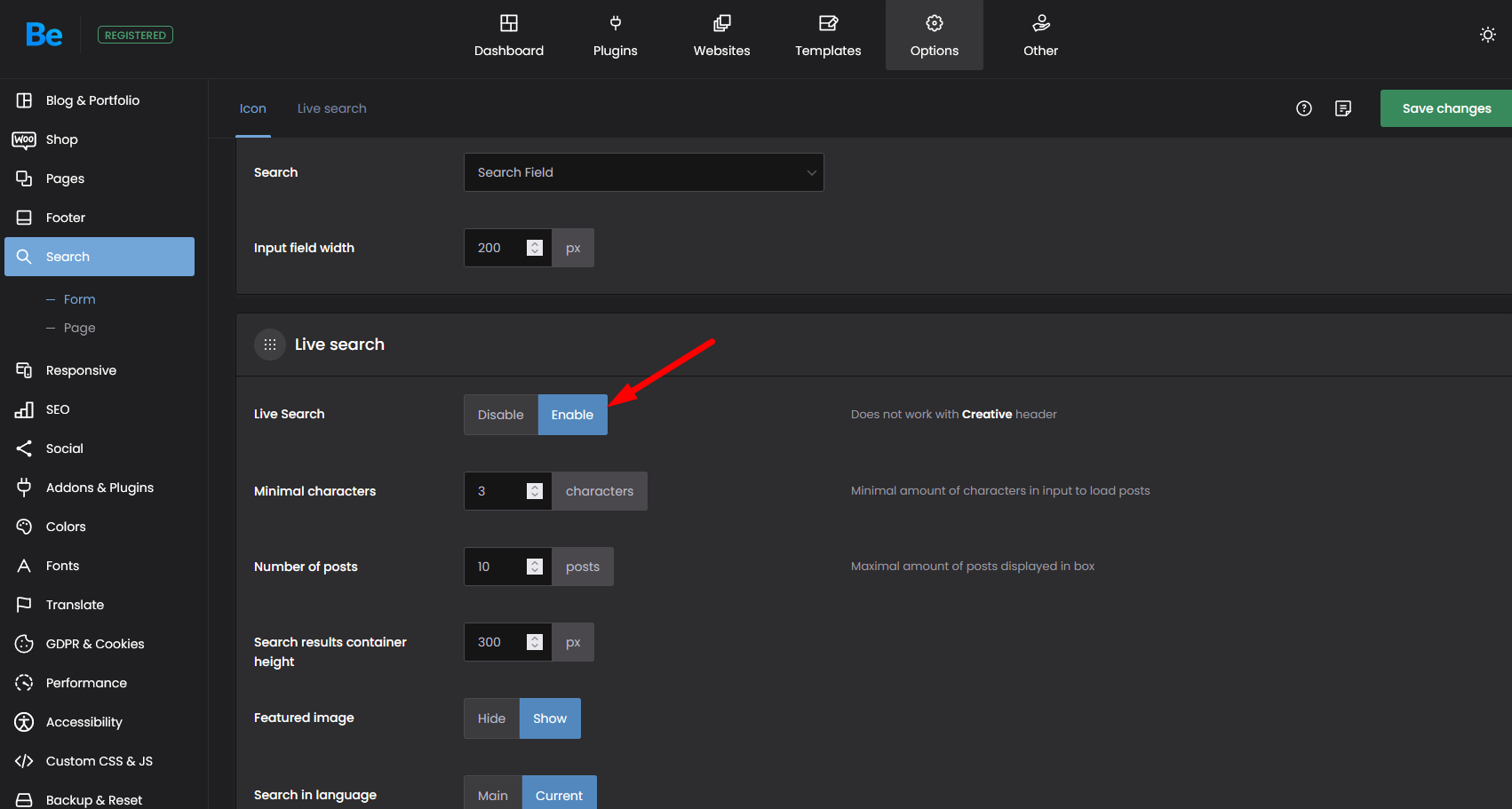Go to Websites section
Viewport: 1512px width, 809px height.
coord(722,36)
